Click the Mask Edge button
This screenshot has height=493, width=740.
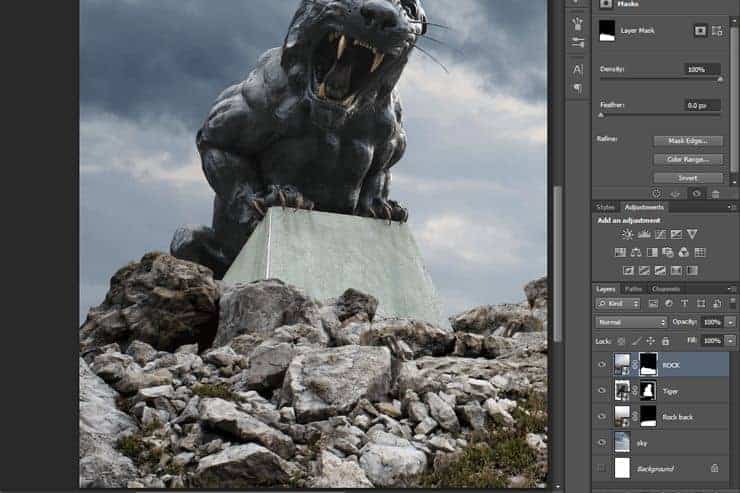(688, 141)
